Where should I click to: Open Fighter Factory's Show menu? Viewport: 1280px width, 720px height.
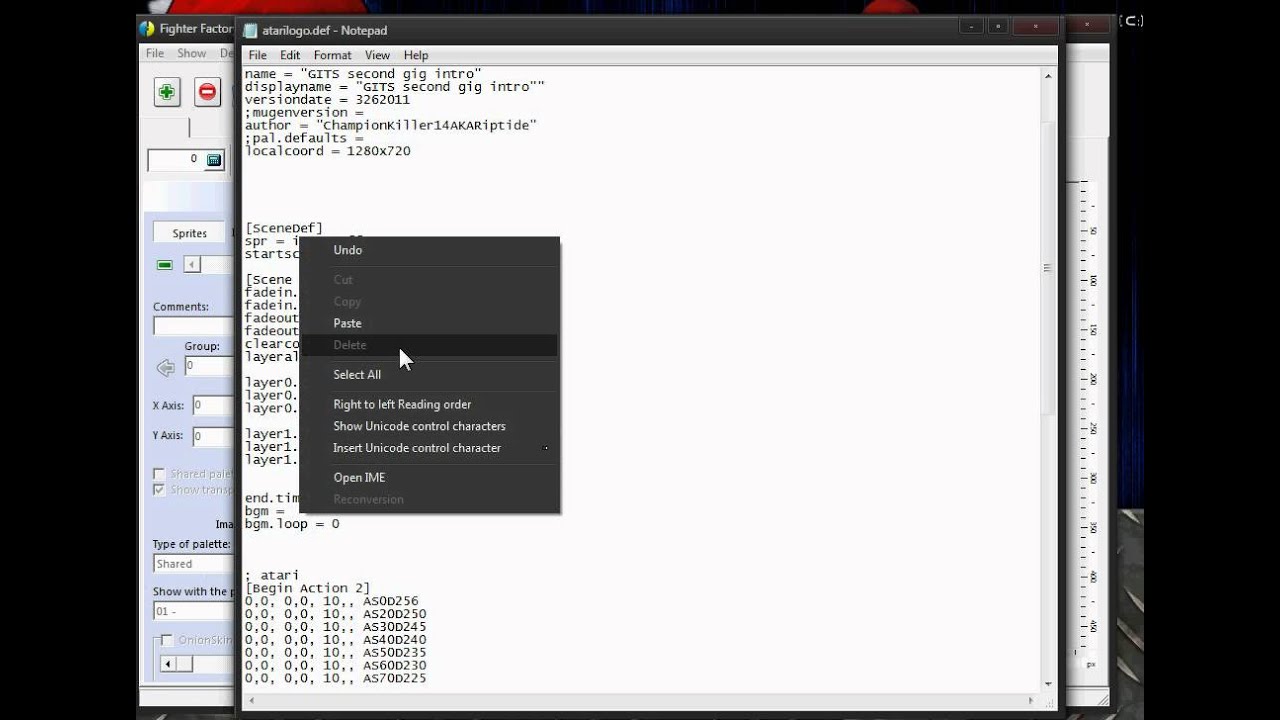[191, 53]
